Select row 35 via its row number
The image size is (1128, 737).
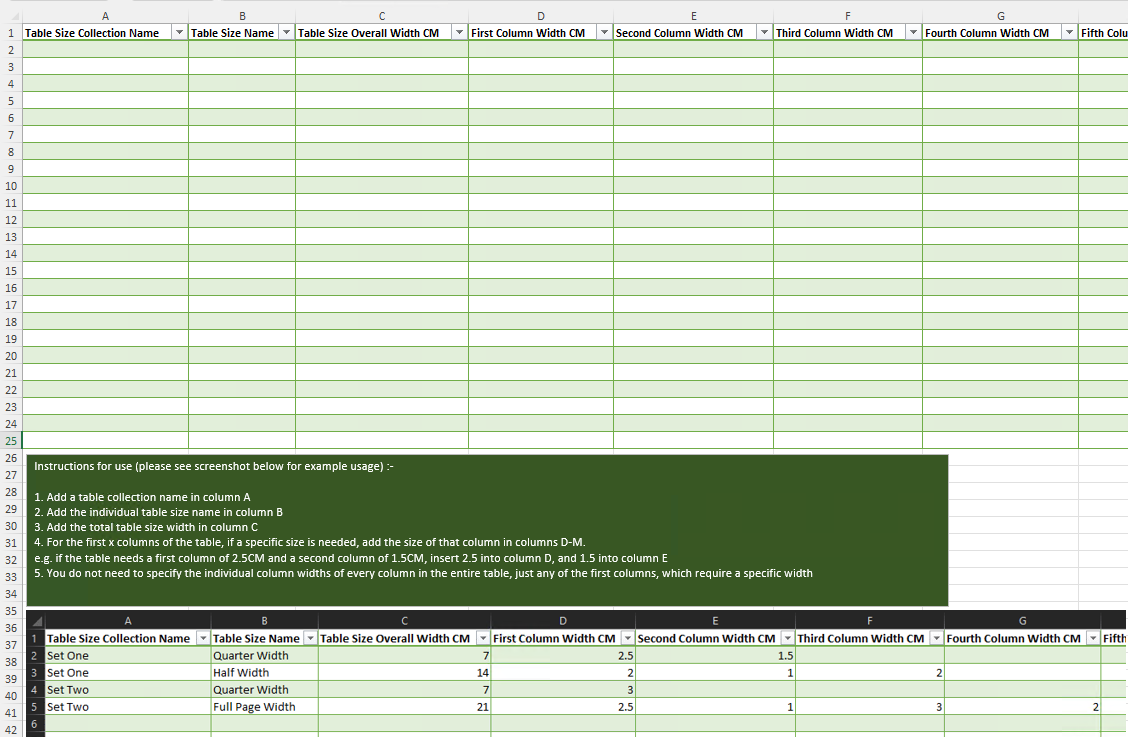11,610
